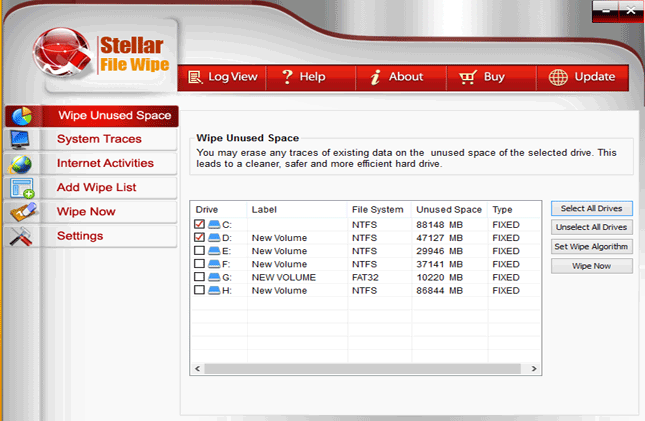Open the About menu item
The height and width of the screenshot is (421, 645).
(x=401, y=77)
